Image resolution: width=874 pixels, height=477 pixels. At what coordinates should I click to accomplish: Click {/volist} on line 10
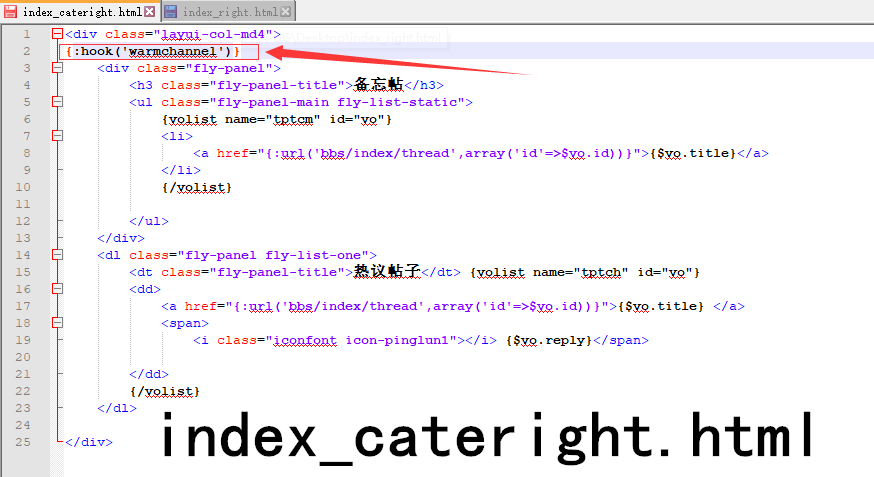197,188
